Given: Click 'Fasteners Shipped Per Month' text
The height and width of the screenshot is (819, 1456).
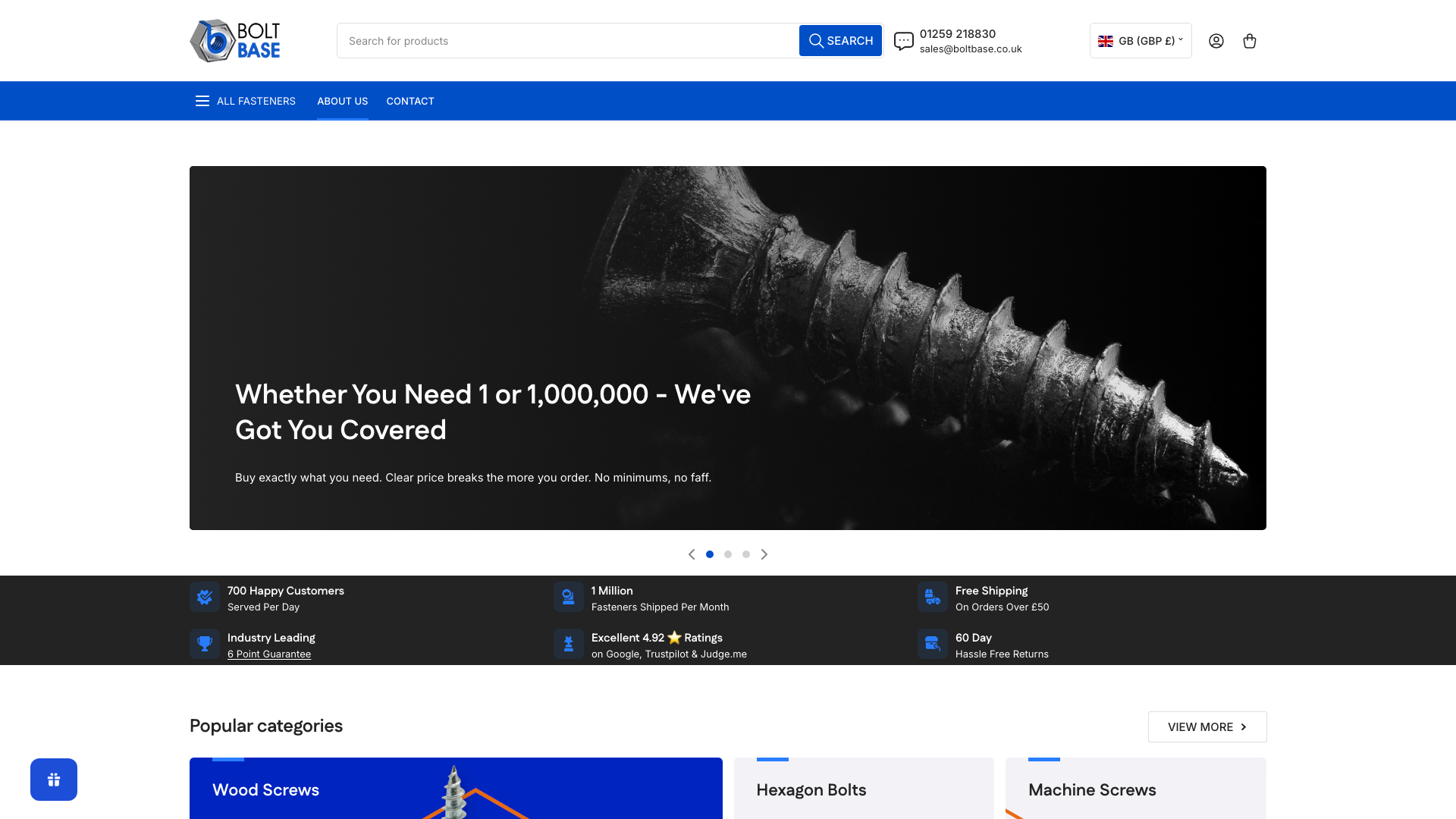Looking at the screenshot, I should click(x=660, y=607).
